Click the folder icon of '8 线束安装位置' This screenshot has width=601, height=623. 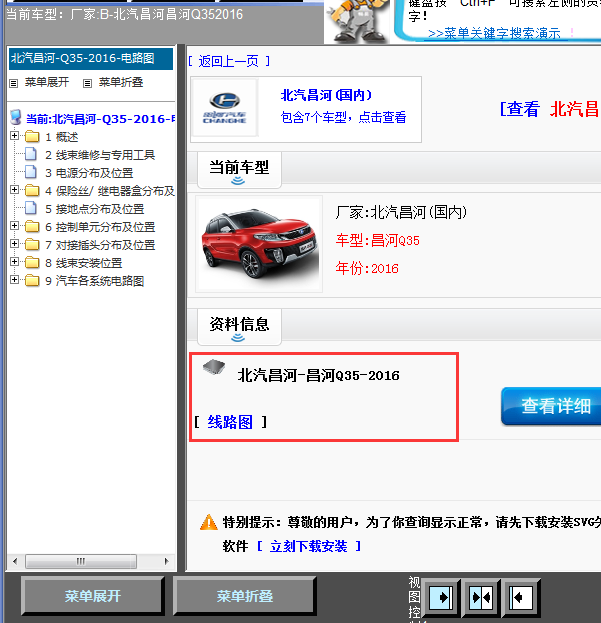pos(32,262)
